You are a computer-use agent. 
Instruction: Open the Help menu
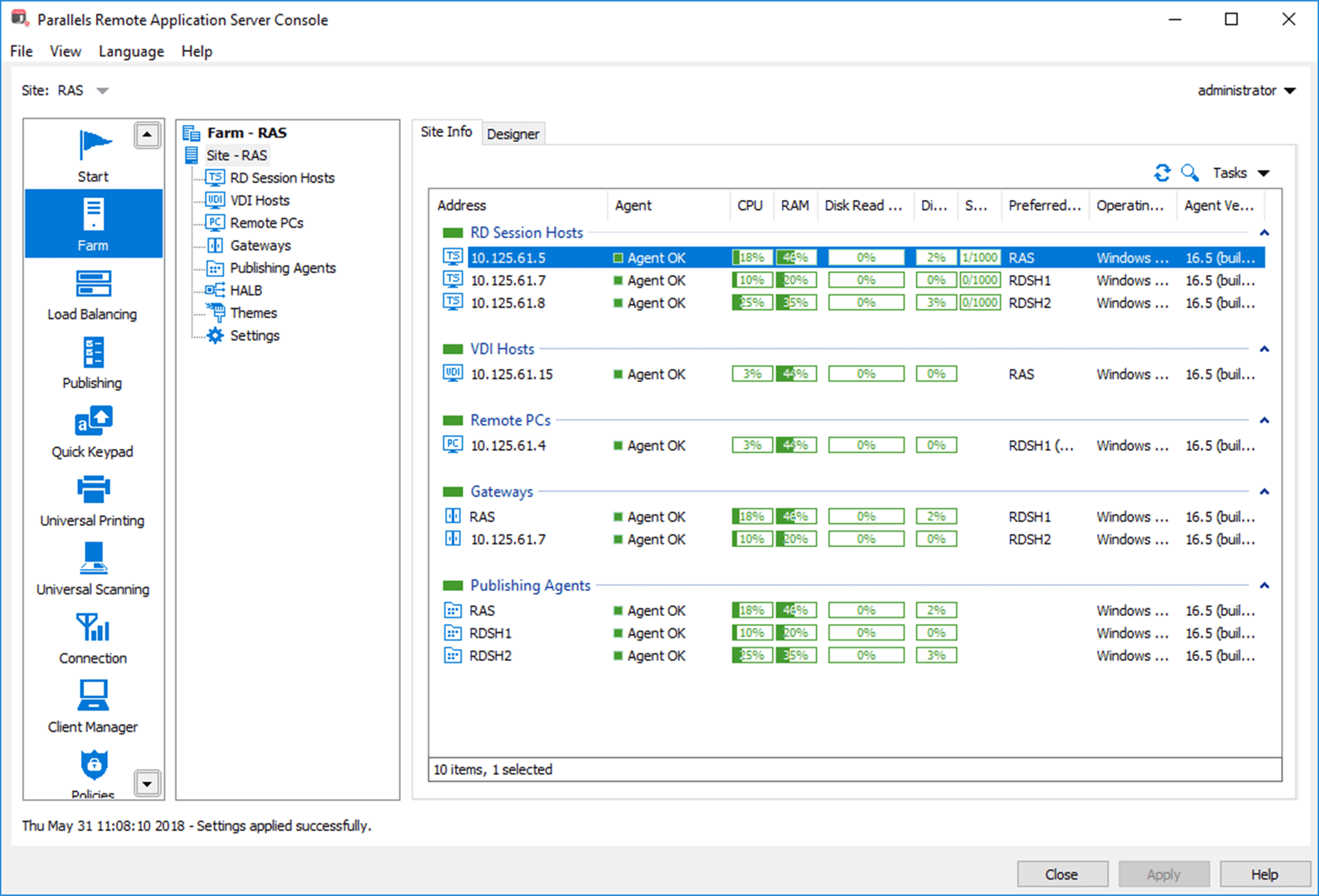tap(197, 51)
